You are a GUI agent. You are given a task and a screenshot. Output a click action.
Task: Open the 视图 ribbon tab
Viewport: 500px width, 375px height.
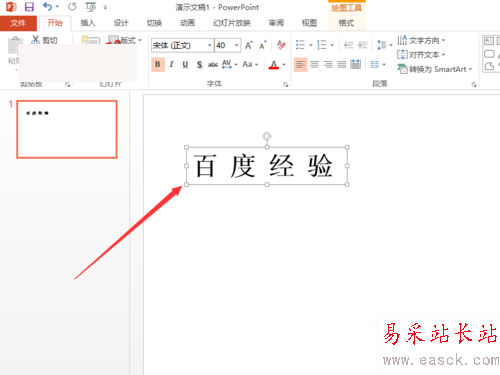pos(309,23)
